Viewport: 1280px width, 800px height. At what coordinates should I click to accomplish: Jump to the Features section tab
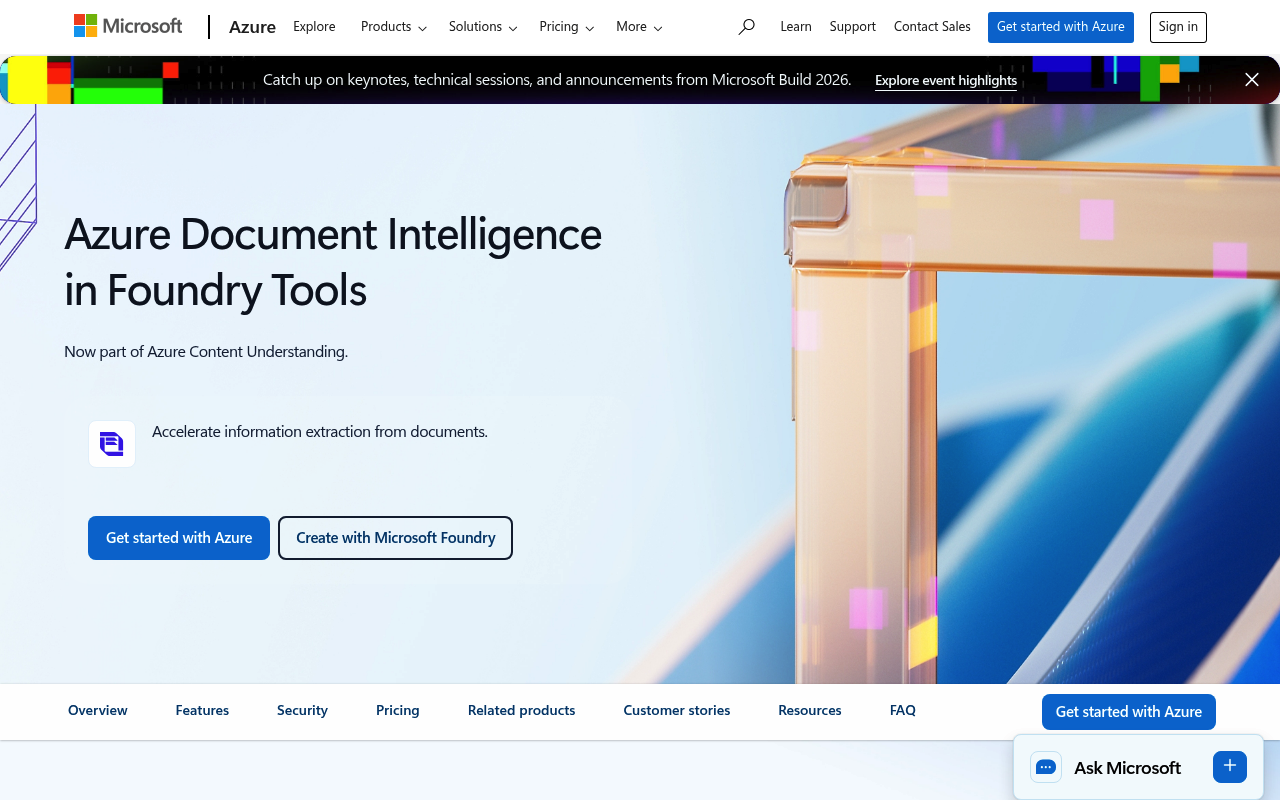(x=202, y=711)
